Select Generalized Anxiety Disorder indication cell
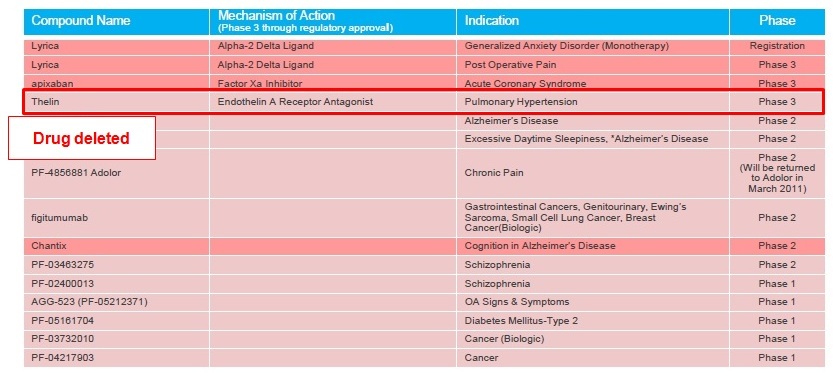Screen dimensions: 833x373 593,46
